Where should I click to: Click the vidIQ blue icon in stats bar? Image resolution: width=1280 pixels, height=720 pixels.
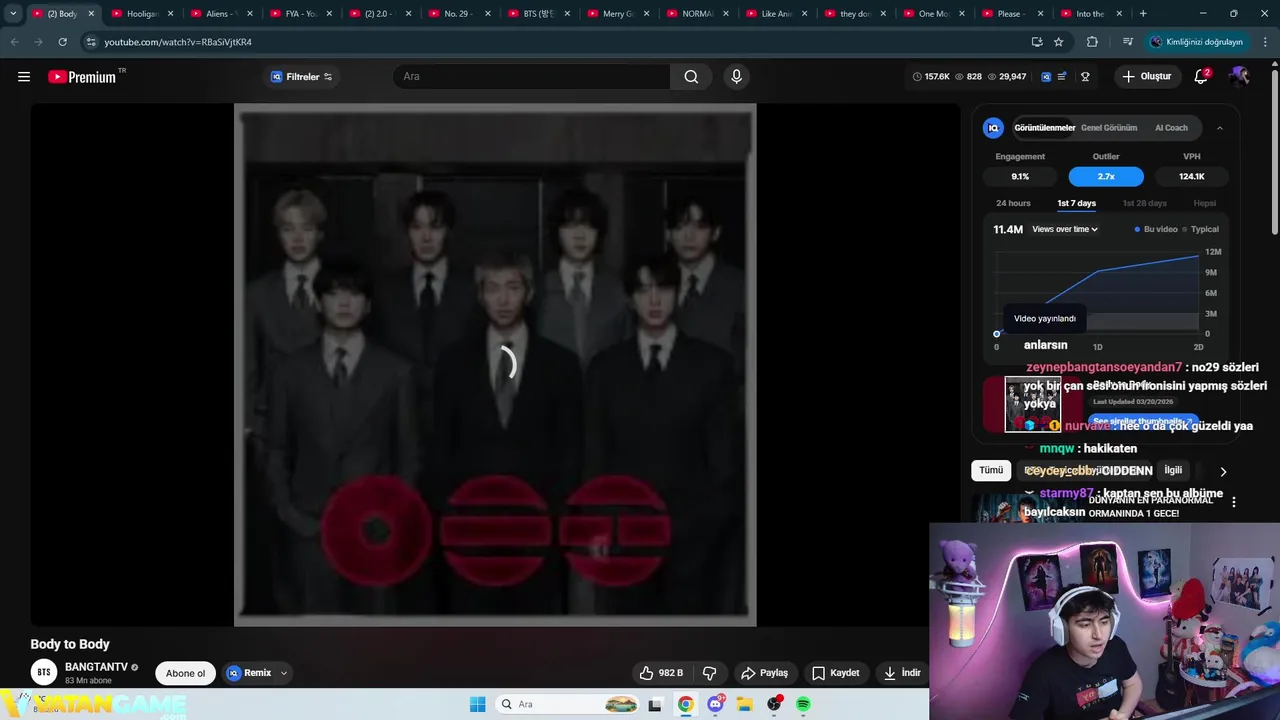[x=1046, y=77]
